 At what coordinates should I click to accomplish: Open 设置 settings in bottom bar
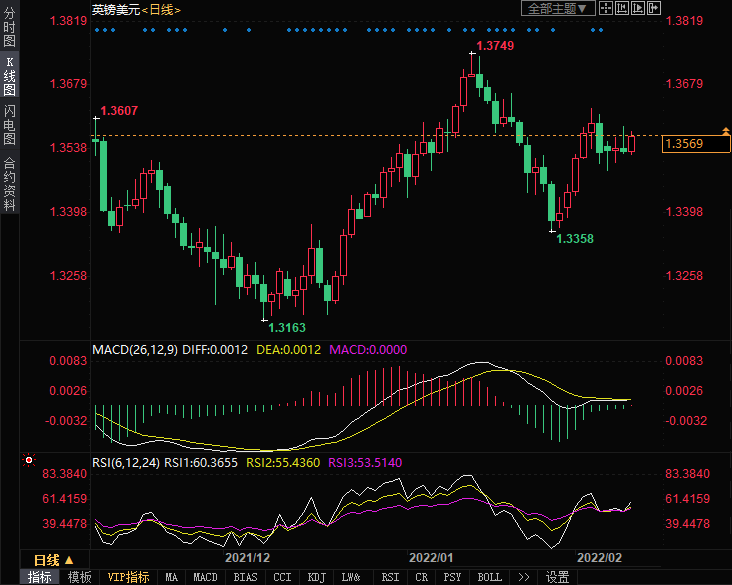point(557,577)
